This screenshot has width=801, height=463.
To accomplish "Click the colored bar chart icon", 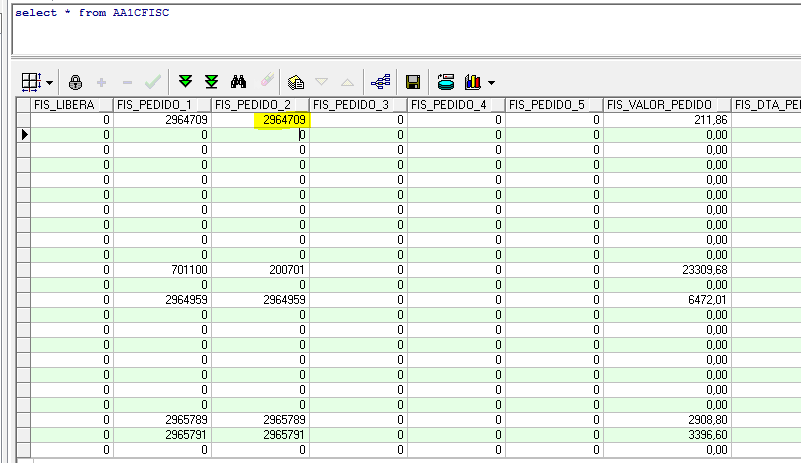I will tap(473, 82).
